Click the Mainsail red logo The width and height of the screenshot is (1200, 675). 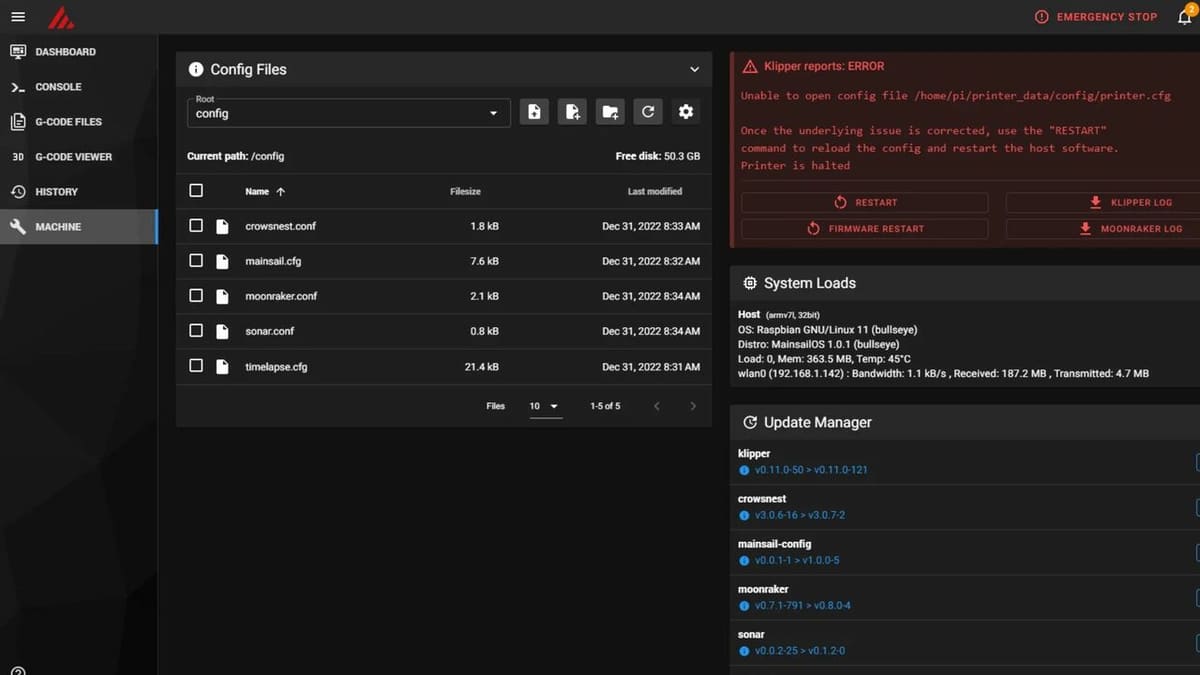(62, 17)
